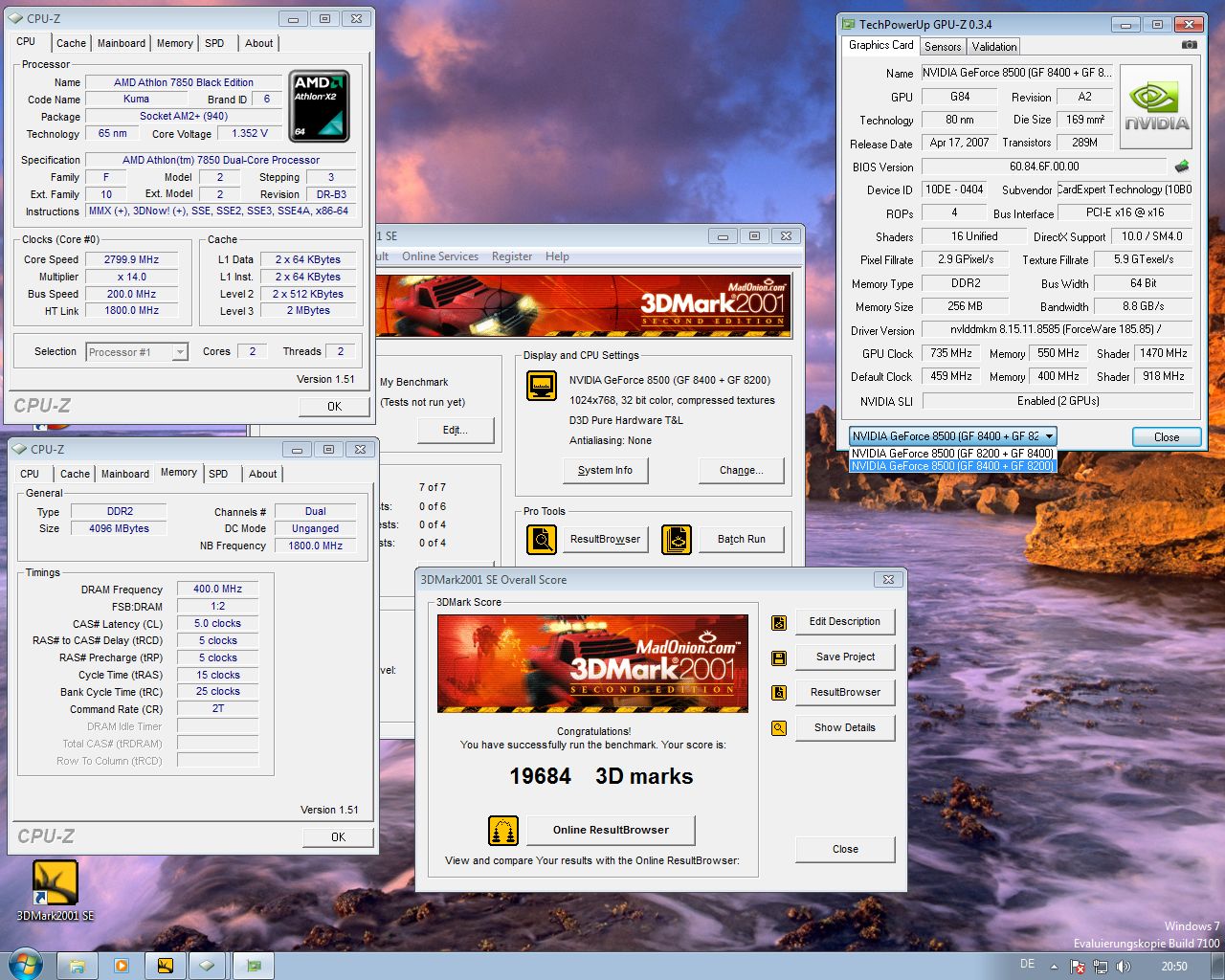The image size is (1225, 980).
Task: Switch to Memory tab in top CPU-Z window
Action: click(175, 43)
